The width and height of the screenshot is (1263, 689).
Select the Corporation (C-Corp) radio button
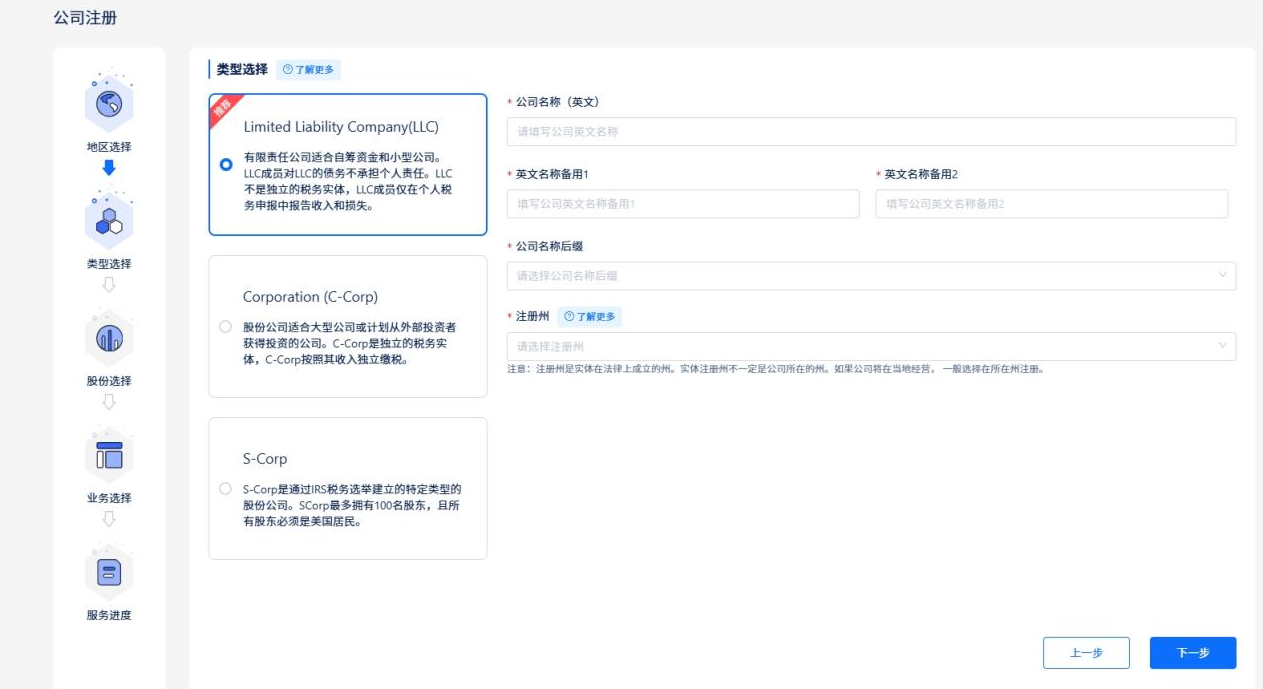click(x=225, y=327)
